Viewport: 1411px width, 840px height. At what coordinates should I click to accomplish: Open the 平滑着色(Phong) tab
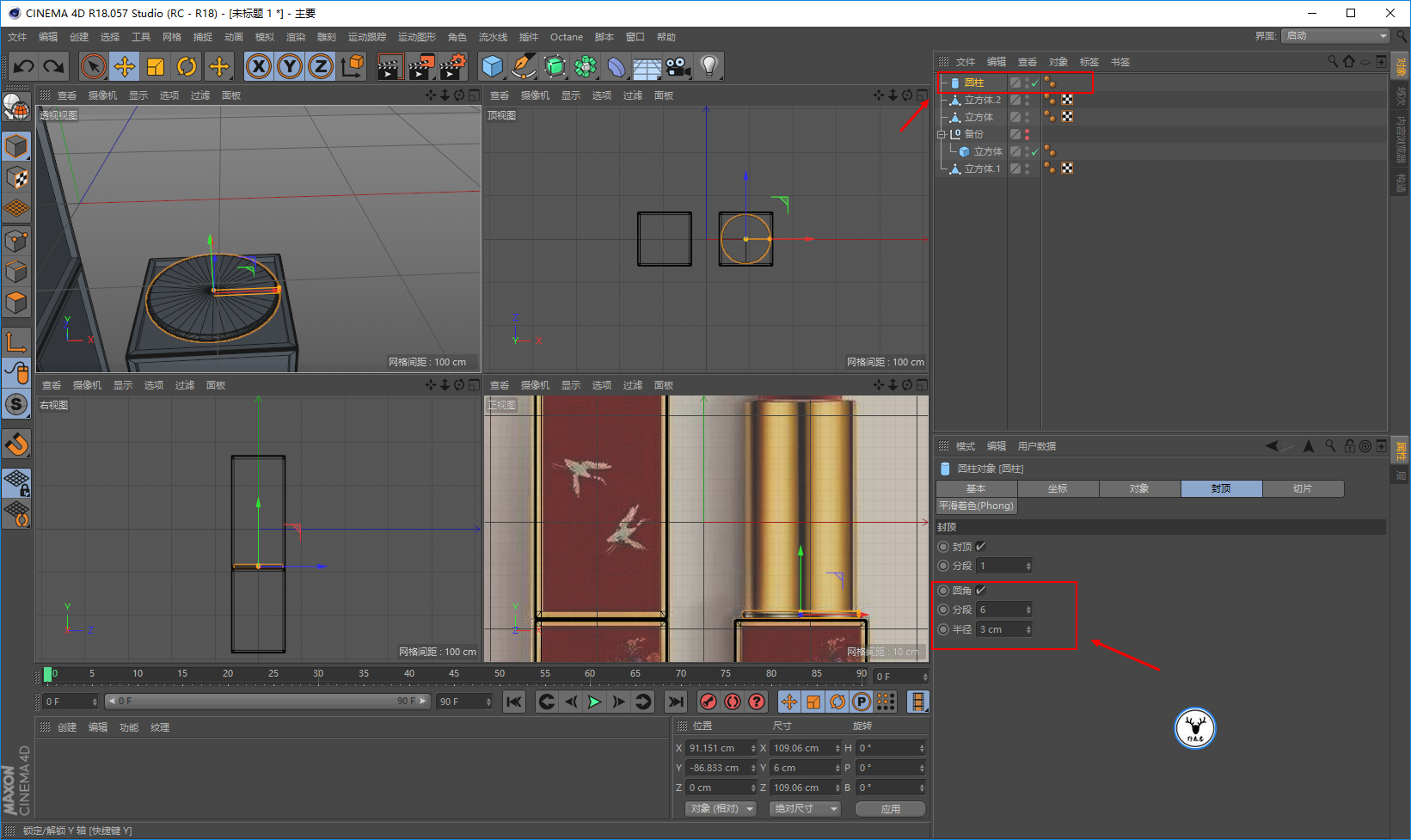976,506
